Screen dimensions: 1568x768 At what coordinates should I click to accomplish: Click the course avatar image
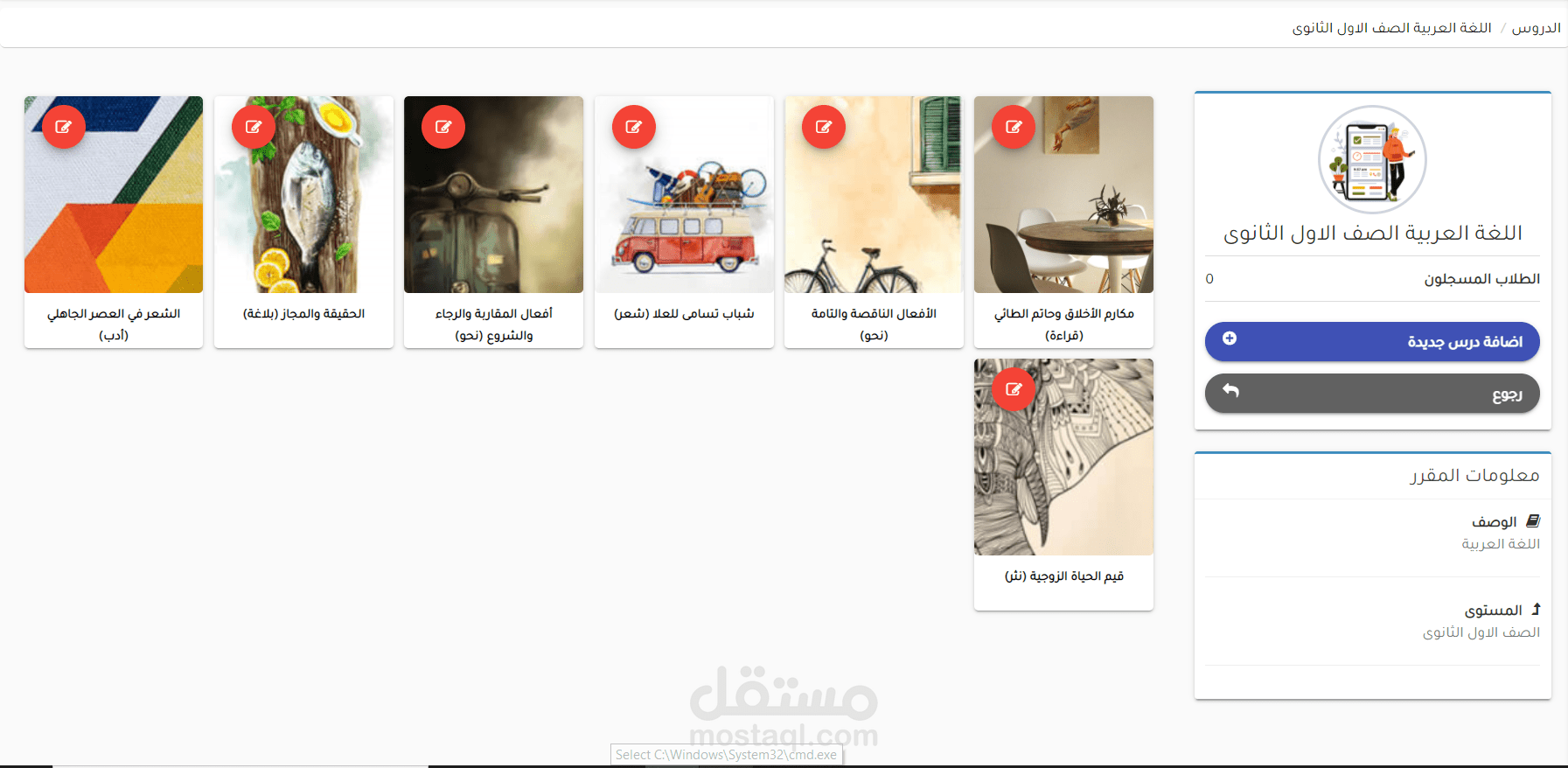(1372, 159)
